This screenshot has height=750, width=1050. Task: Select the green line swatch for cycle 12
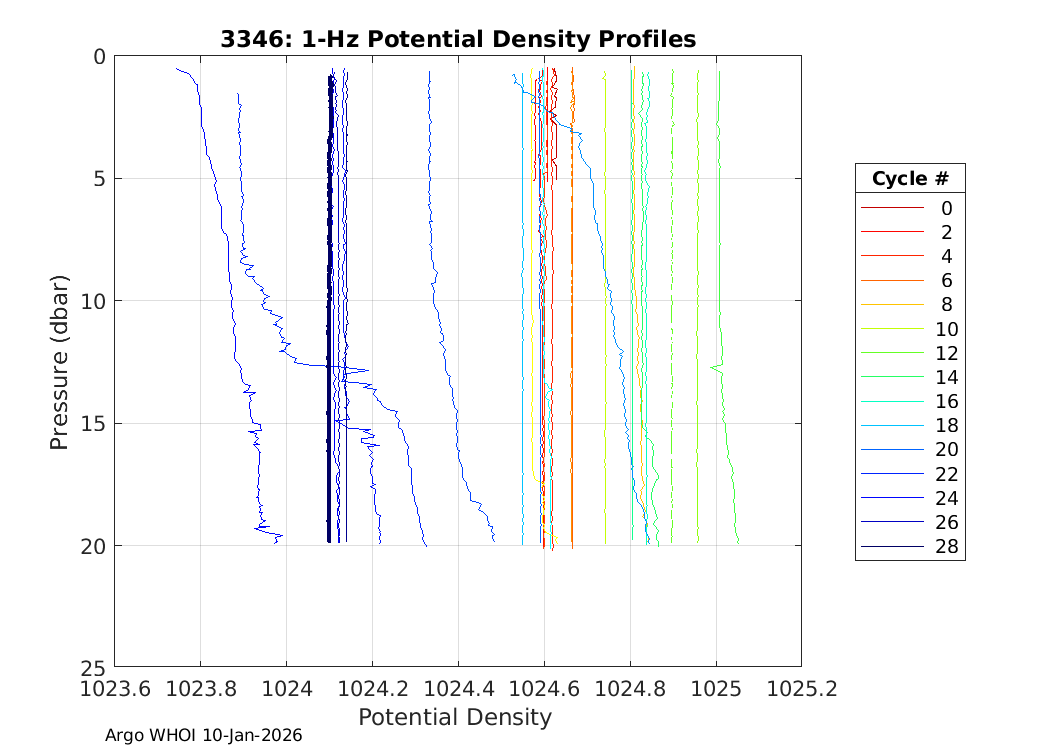[x=891, y=353]
